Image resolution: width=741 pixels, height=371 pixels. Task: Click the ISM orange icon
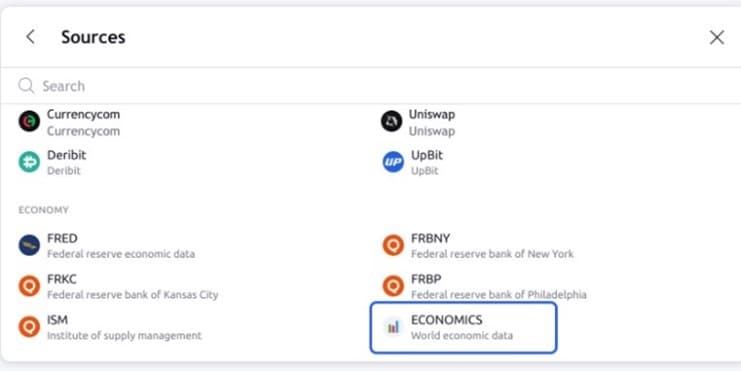pos(29,327)
